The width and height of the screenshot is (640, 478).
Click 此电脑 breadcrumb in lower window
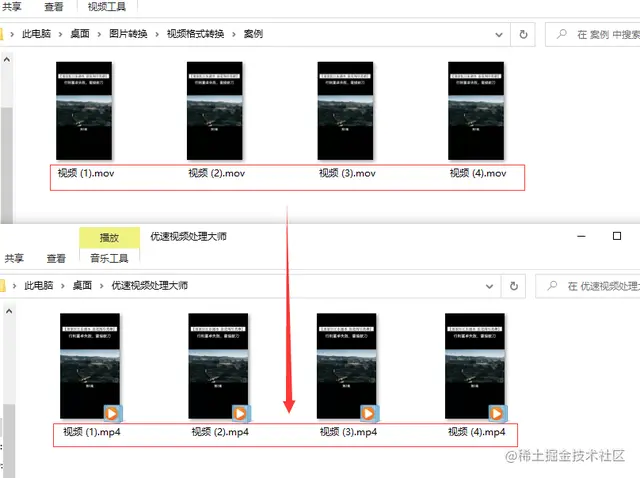point(39,285)
